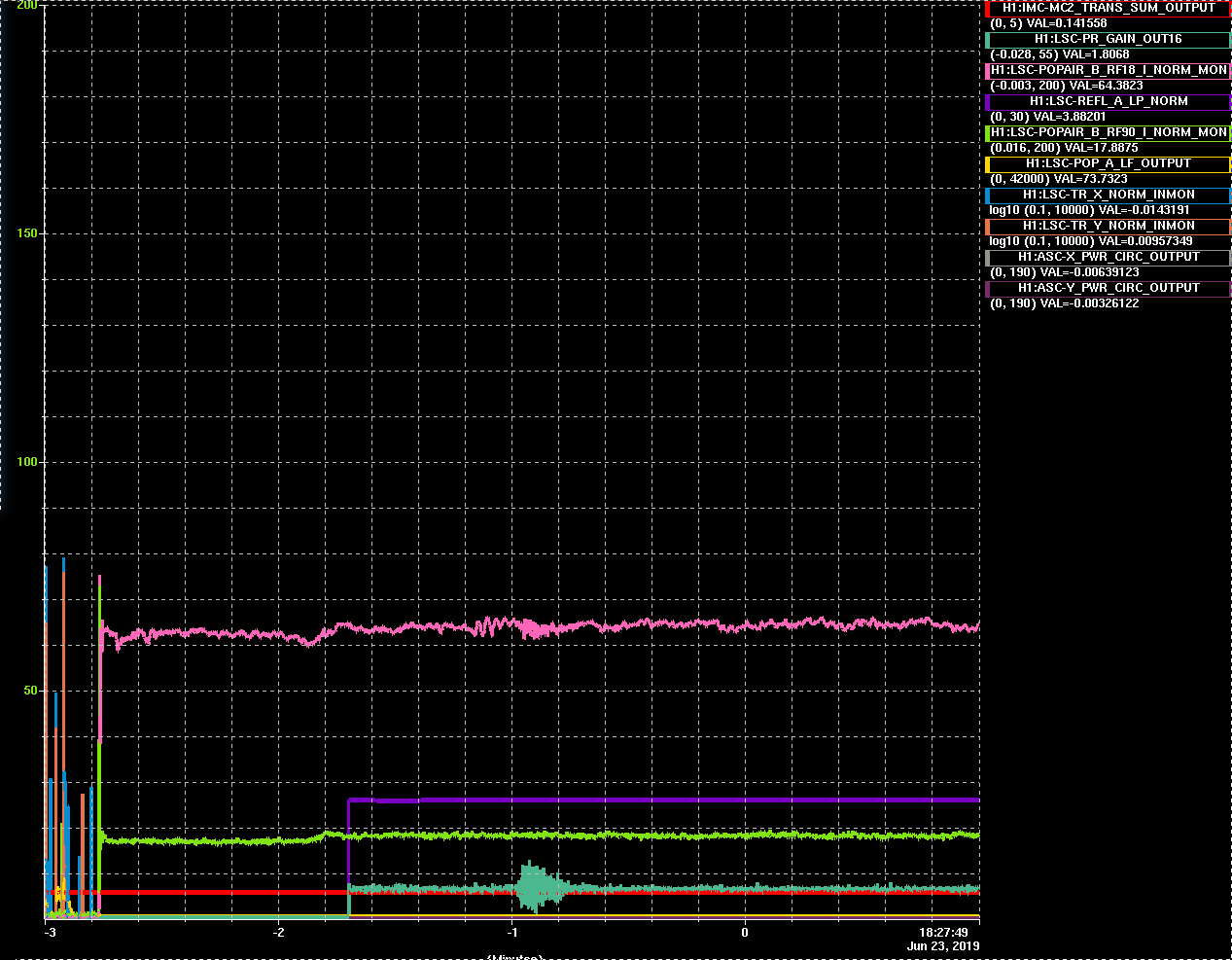Click the value text 'VAL=-0.0143191'
Viewport: 1232px width, 960px height.
(x=1144, y=210)
